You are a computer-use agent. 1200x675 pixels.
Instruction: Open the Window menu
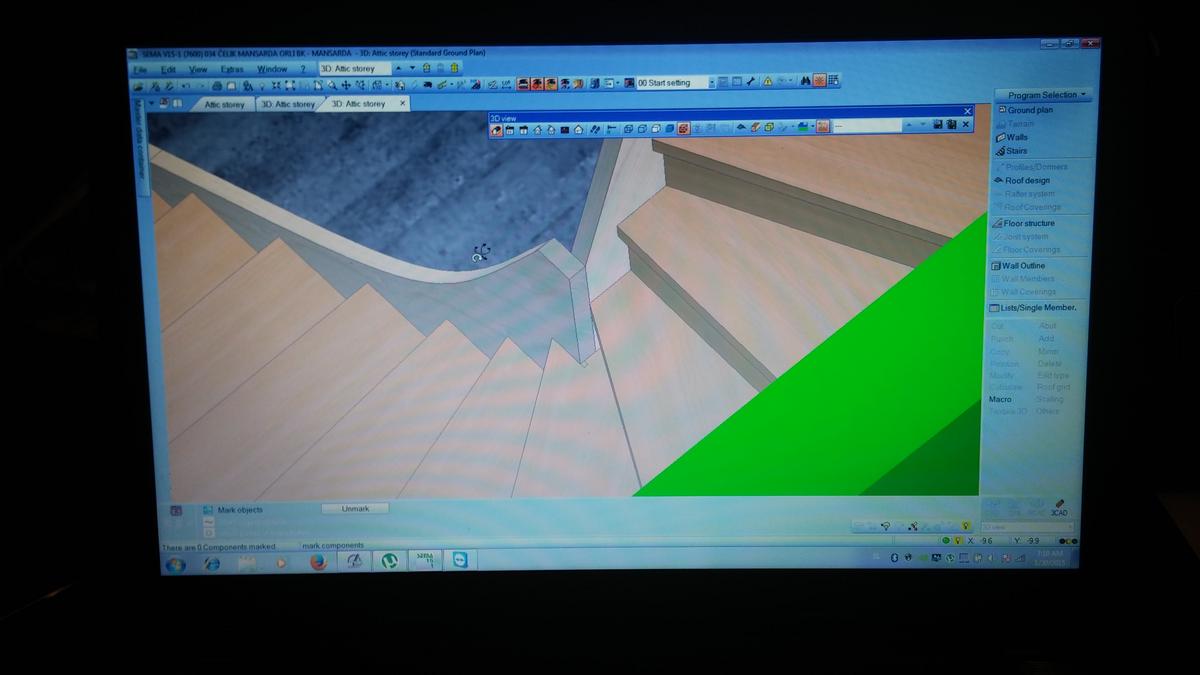tap(272, 69)
